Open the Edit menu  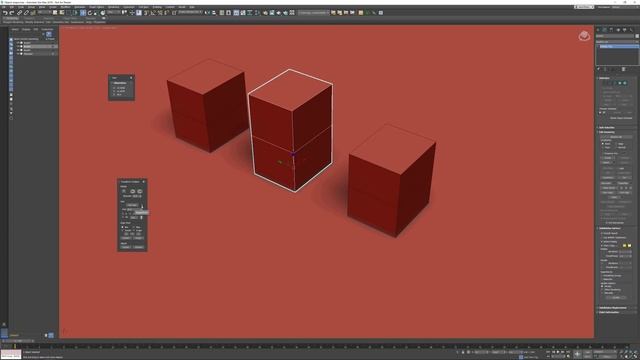tap(12, 7)
